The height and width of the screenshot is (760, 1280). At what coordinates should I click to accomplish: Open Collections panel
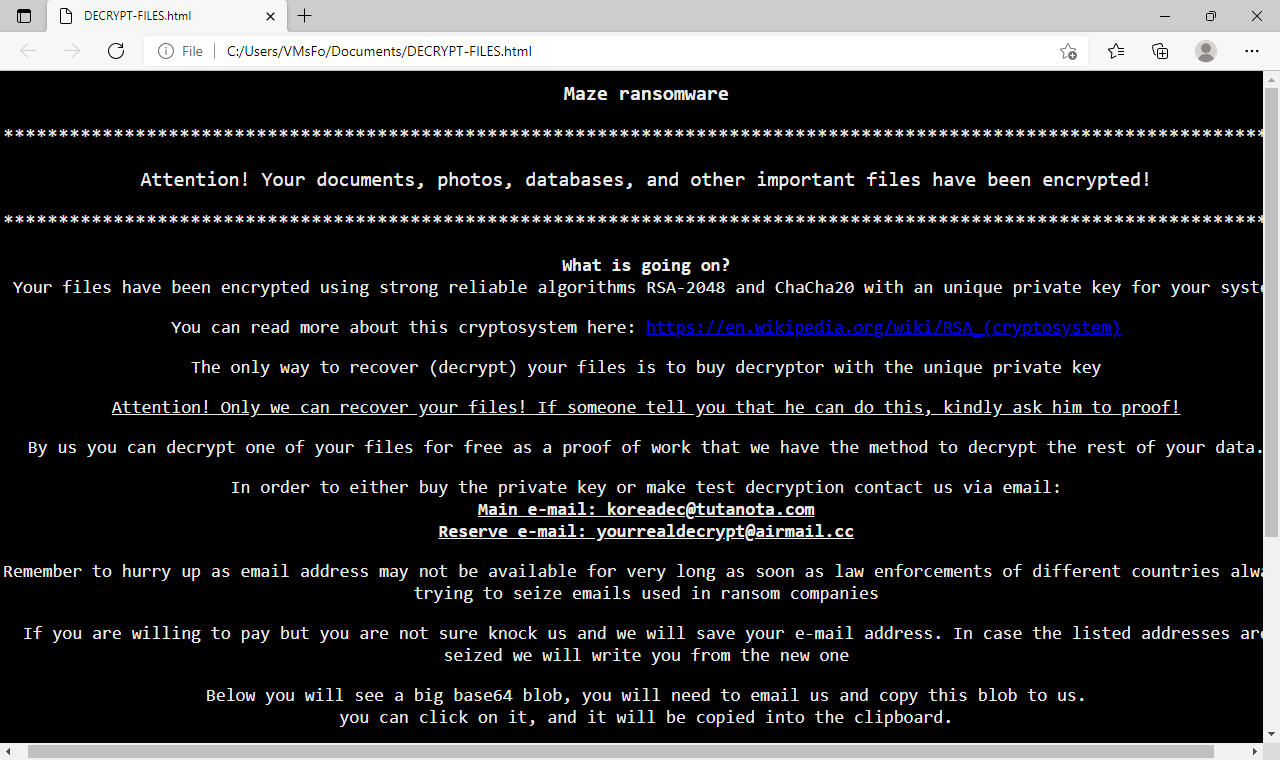click(x=1160, y=51)
